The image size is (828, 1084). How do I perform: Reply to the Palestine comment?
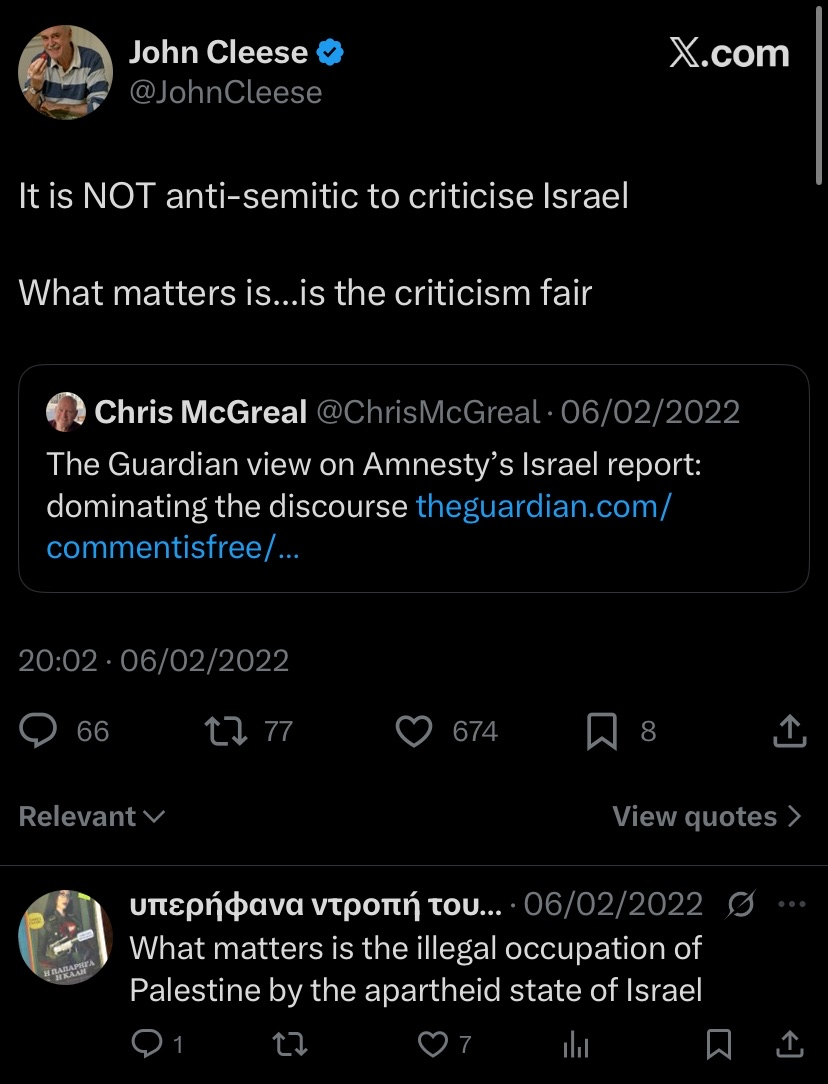click(147, 1044)
